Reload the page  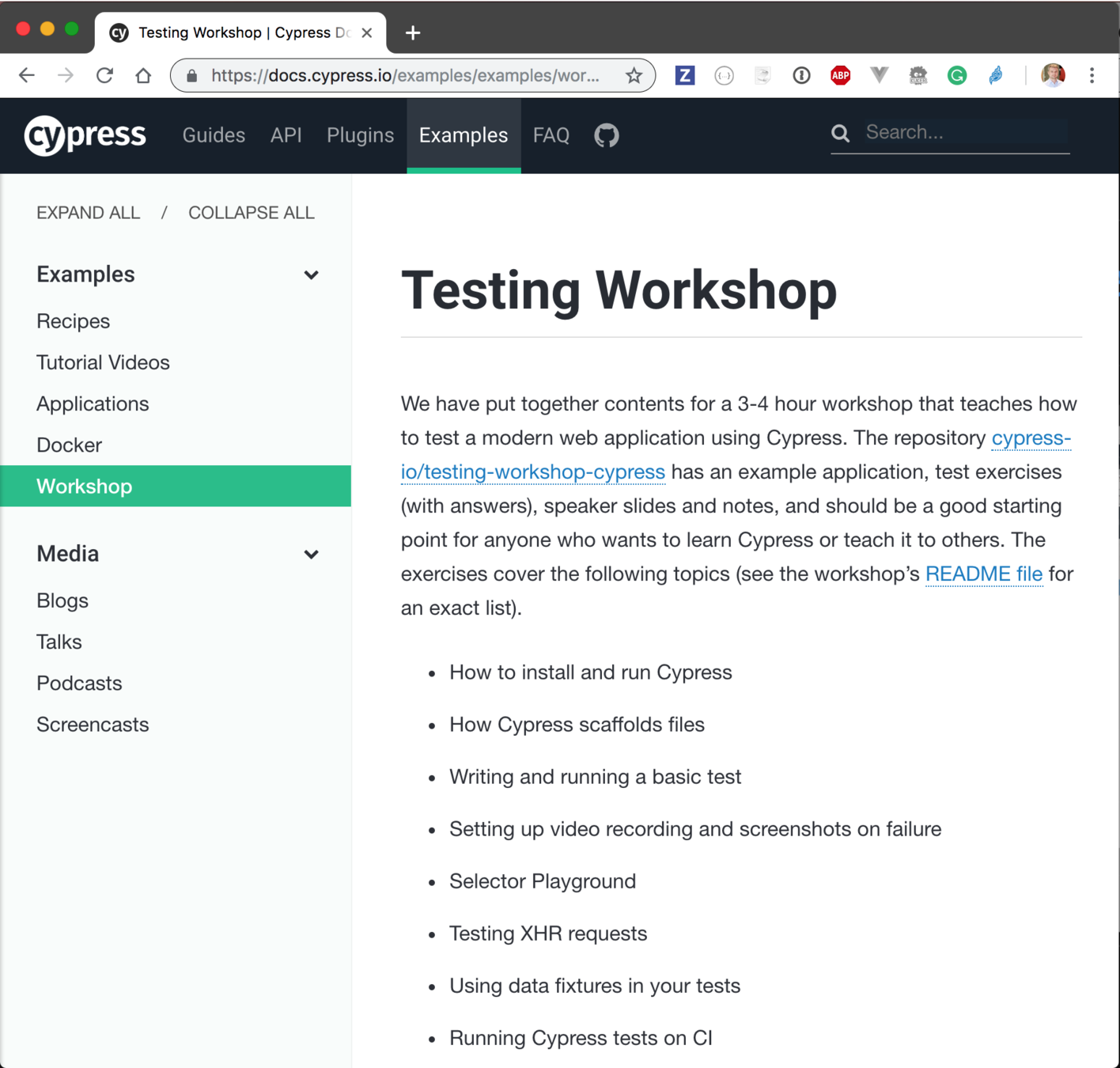[104, 75]
